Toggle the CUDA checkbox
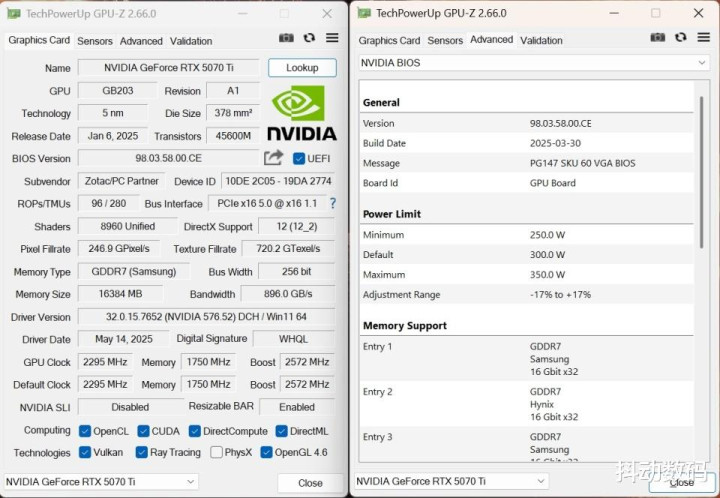Image resolution: width=720 pixels, height=498 pixels. tap(143, 431)
